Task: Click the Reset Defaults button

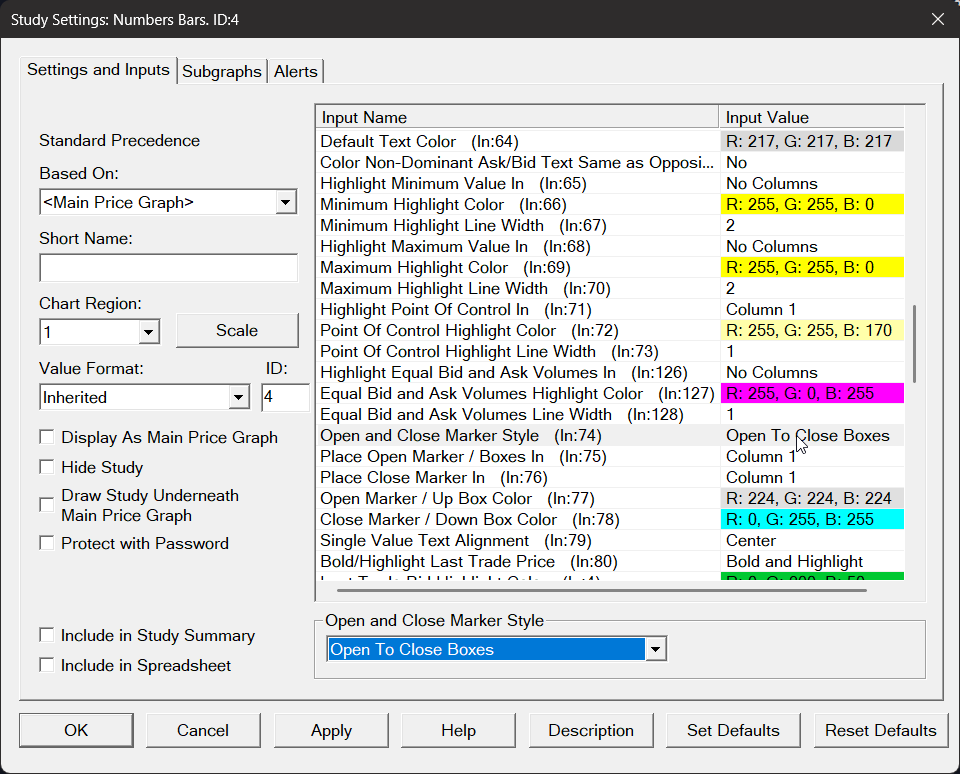Action: click(880, 730)
